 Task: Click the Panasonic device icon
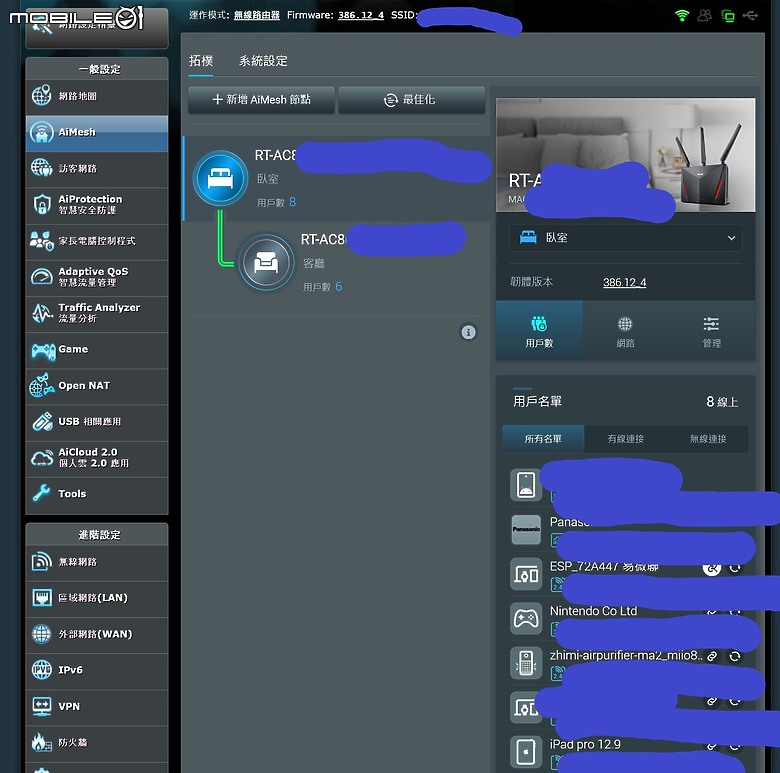[x=526, y=529]
